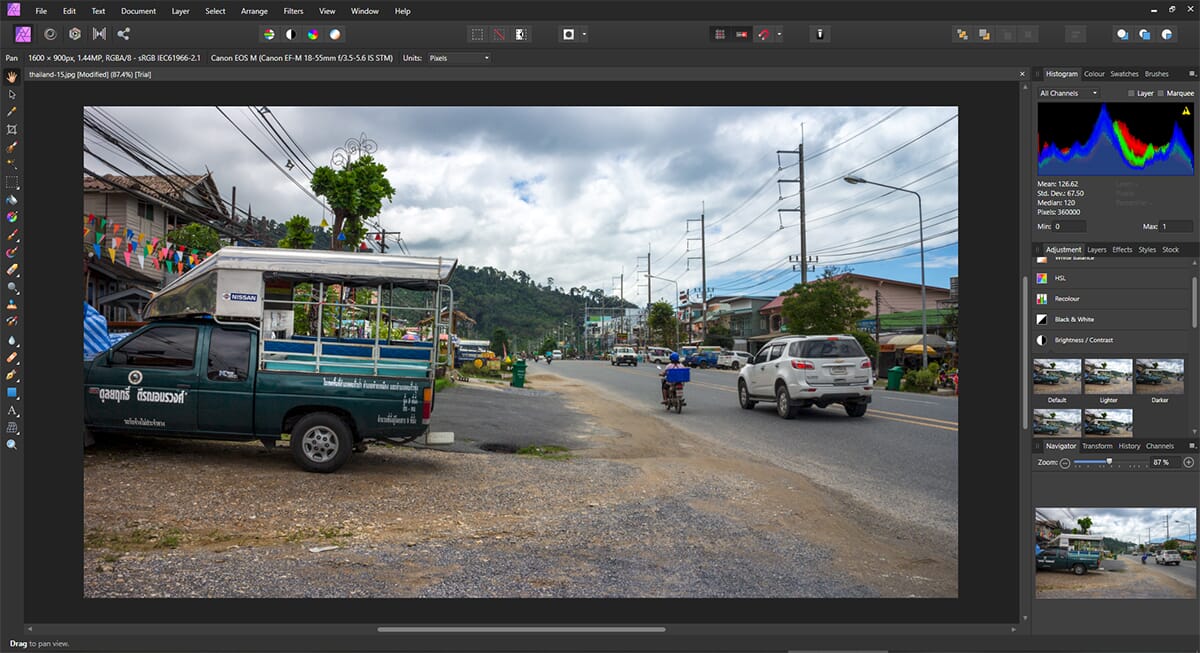The width and height of the screenshot is (1200, 653).
Task: Click the histogram Max input field
Action: coord(1176,227)
